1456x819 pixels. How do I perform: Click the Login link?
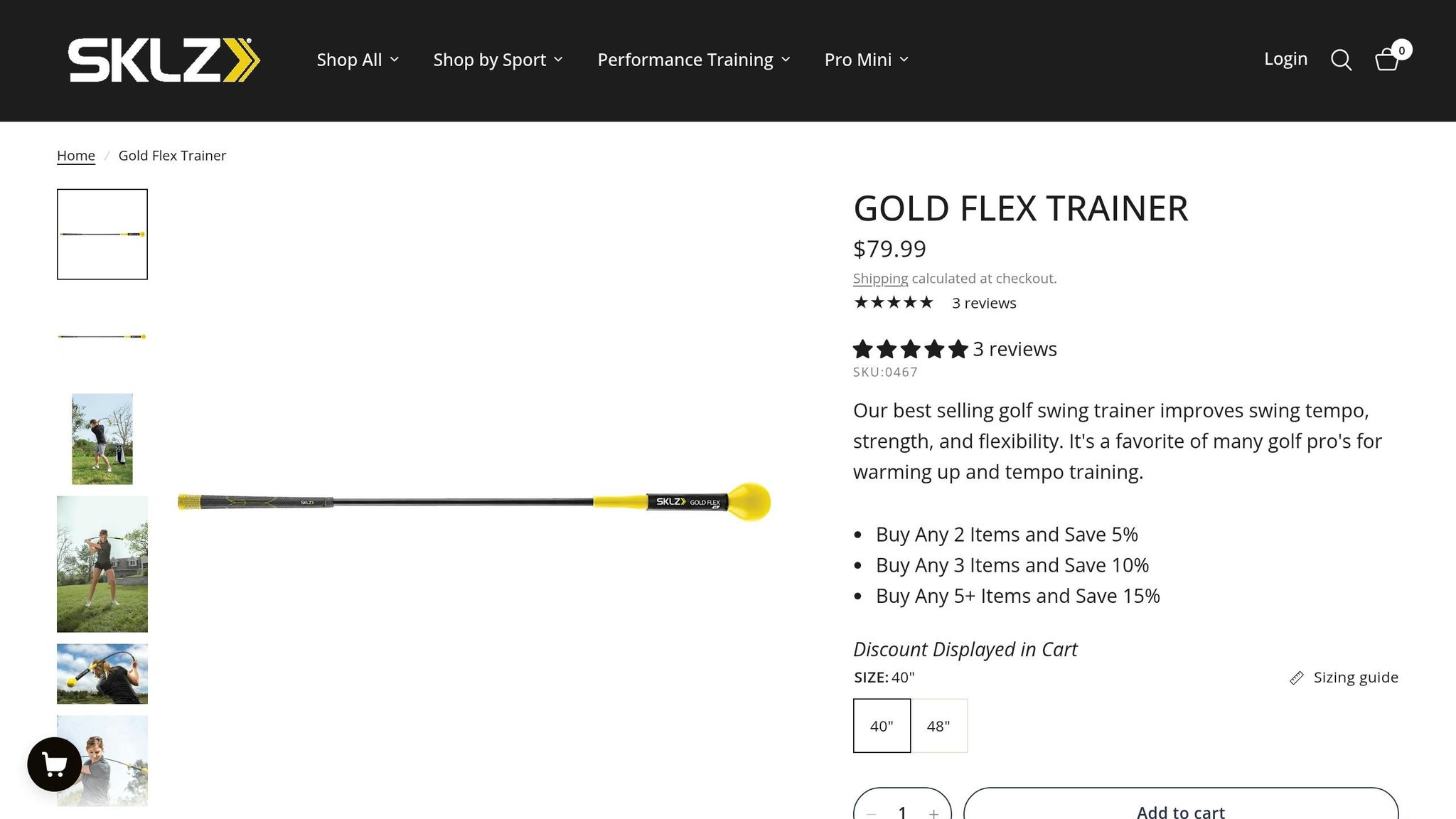(x=1285, y=58)
